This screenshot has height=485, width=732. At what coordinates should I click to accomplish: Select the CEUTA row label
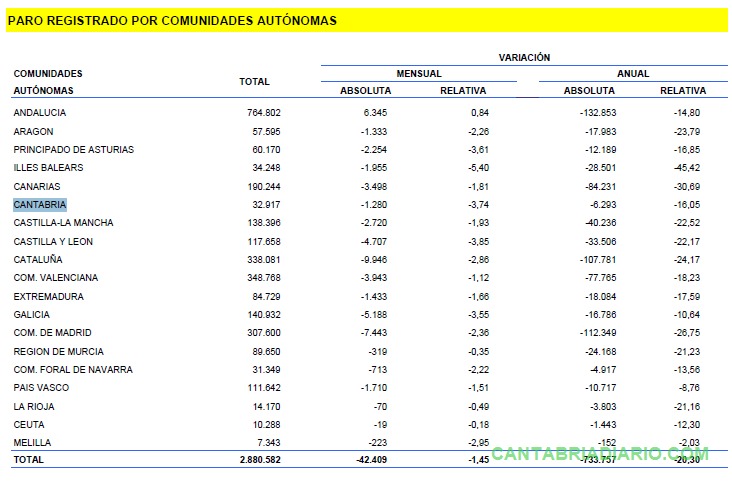coord(29,425)
